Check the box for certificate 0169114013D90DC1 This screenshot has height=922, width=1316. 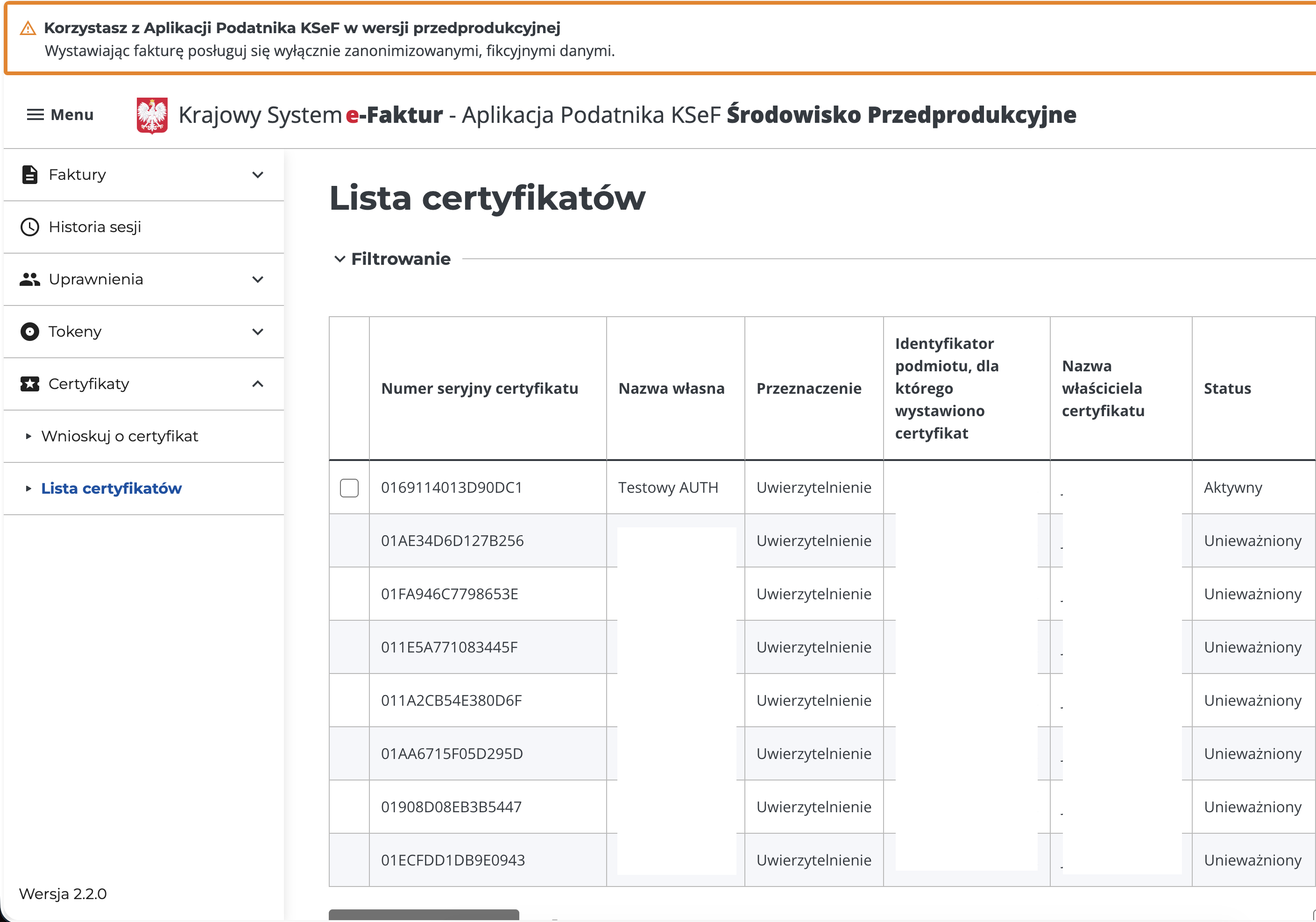[x=349, y=487]
